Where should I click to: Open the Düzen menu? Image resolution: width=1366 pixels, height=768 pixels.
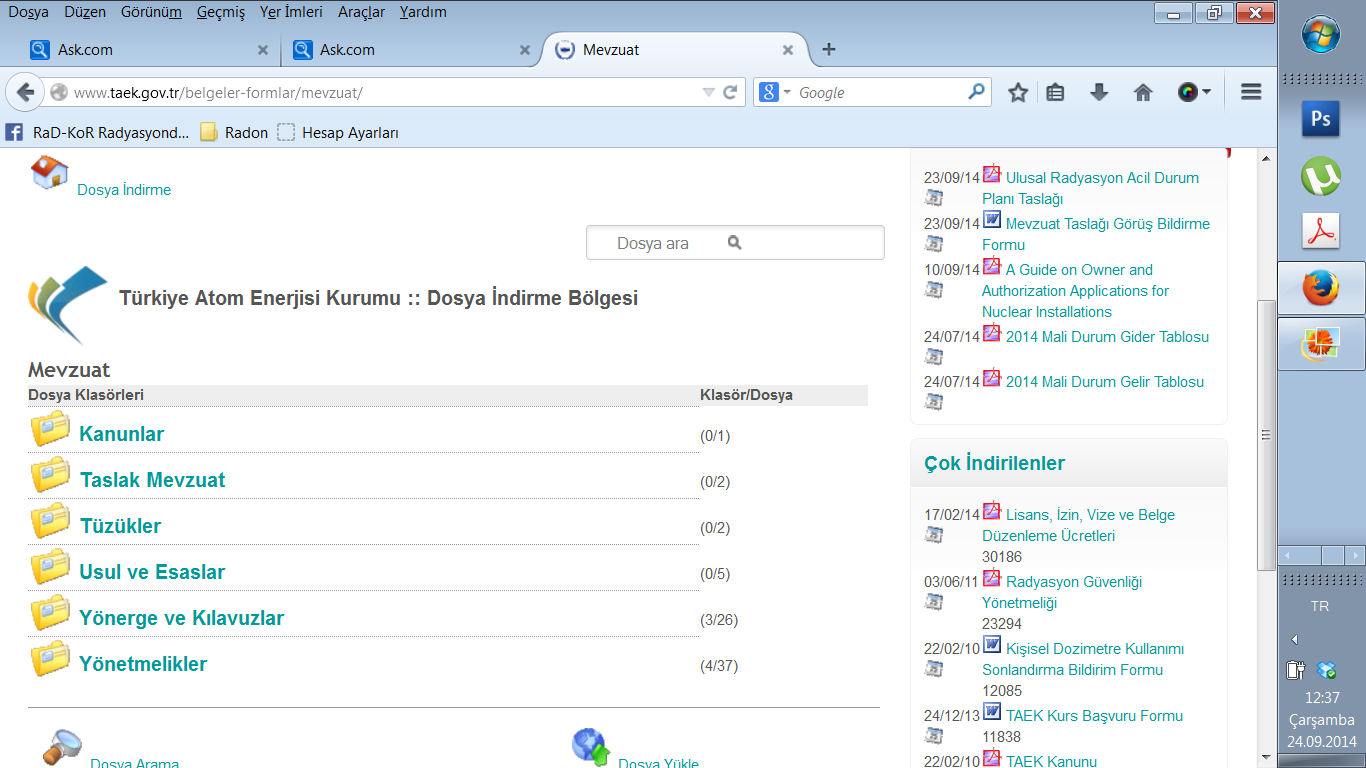[x=85, y=12]
